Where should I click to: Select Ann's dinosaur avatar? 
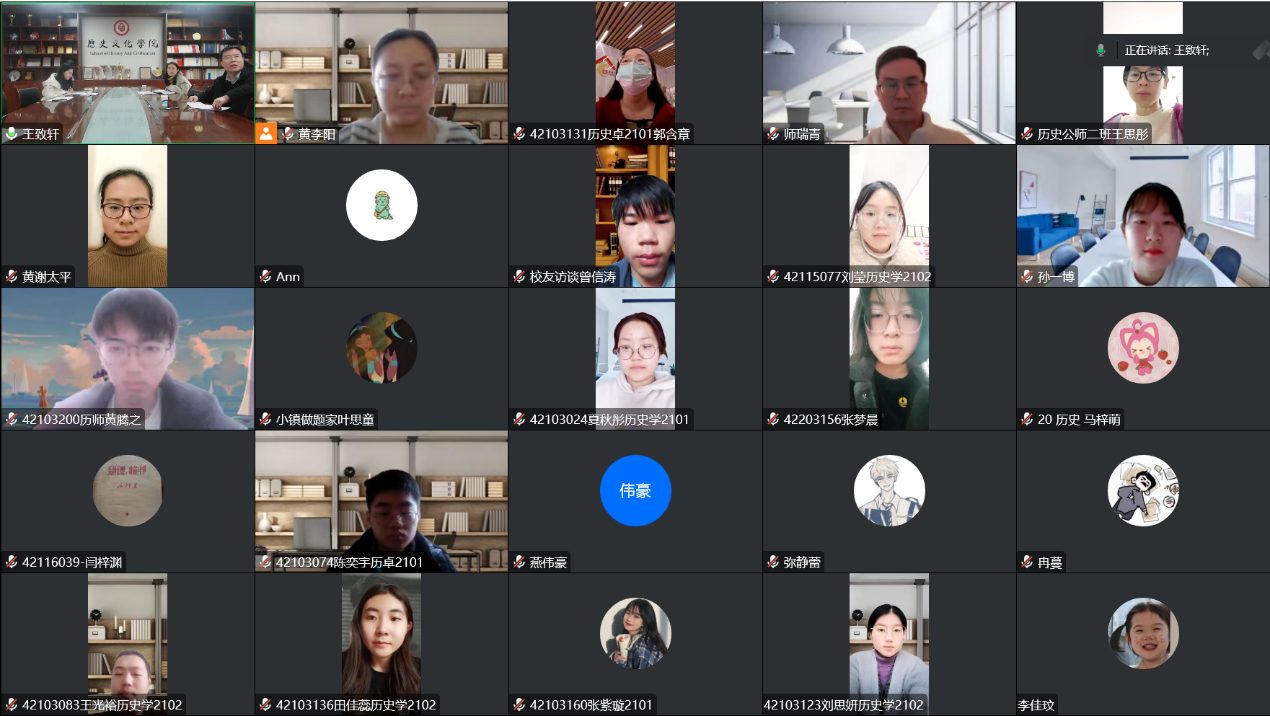[381, 205]
